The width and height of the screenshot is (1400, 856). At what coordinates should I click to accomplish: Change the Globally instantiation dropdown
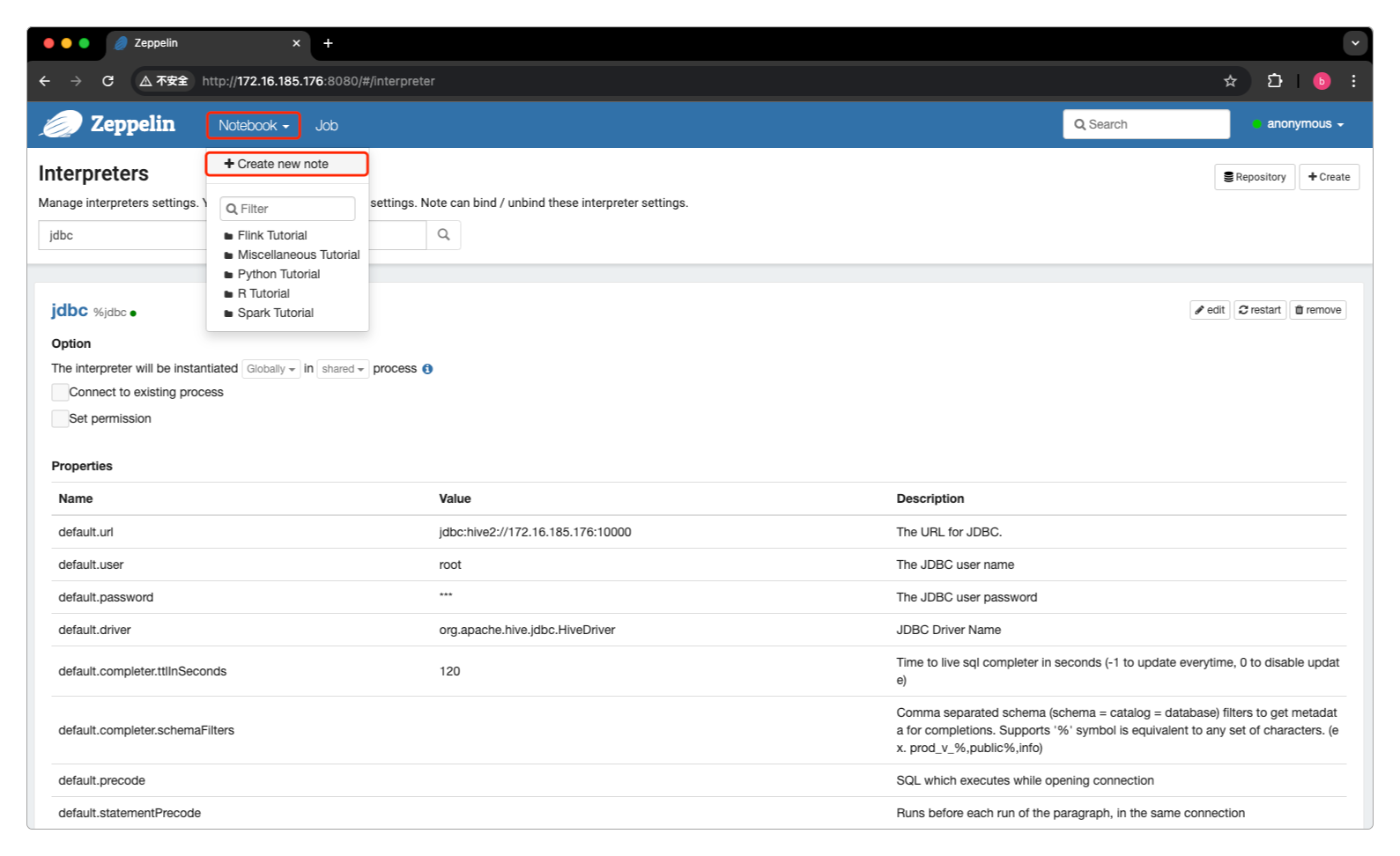pyautogui.click(x=270, y=369)
